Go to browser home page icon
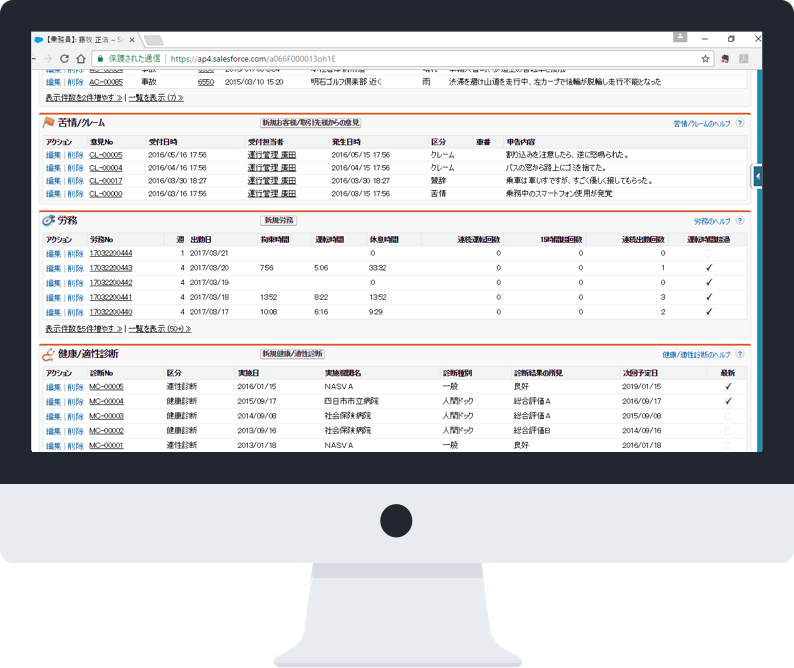 point(81,59)
